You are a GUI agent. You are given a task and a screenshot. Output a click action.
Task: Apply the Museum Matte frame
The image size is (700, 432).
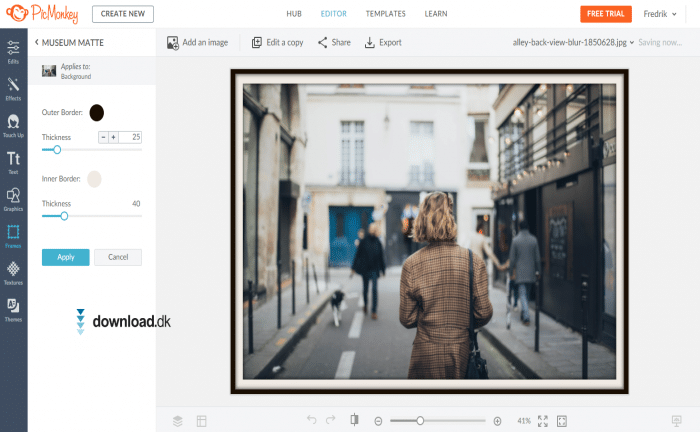(65, 257)
